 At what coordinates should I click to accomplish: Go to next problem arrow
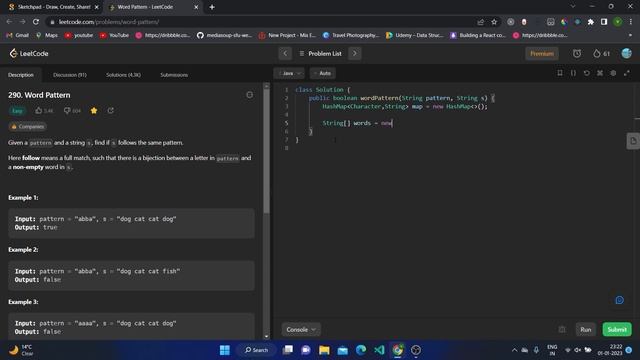pyautogui.click(x=355, y=53)
